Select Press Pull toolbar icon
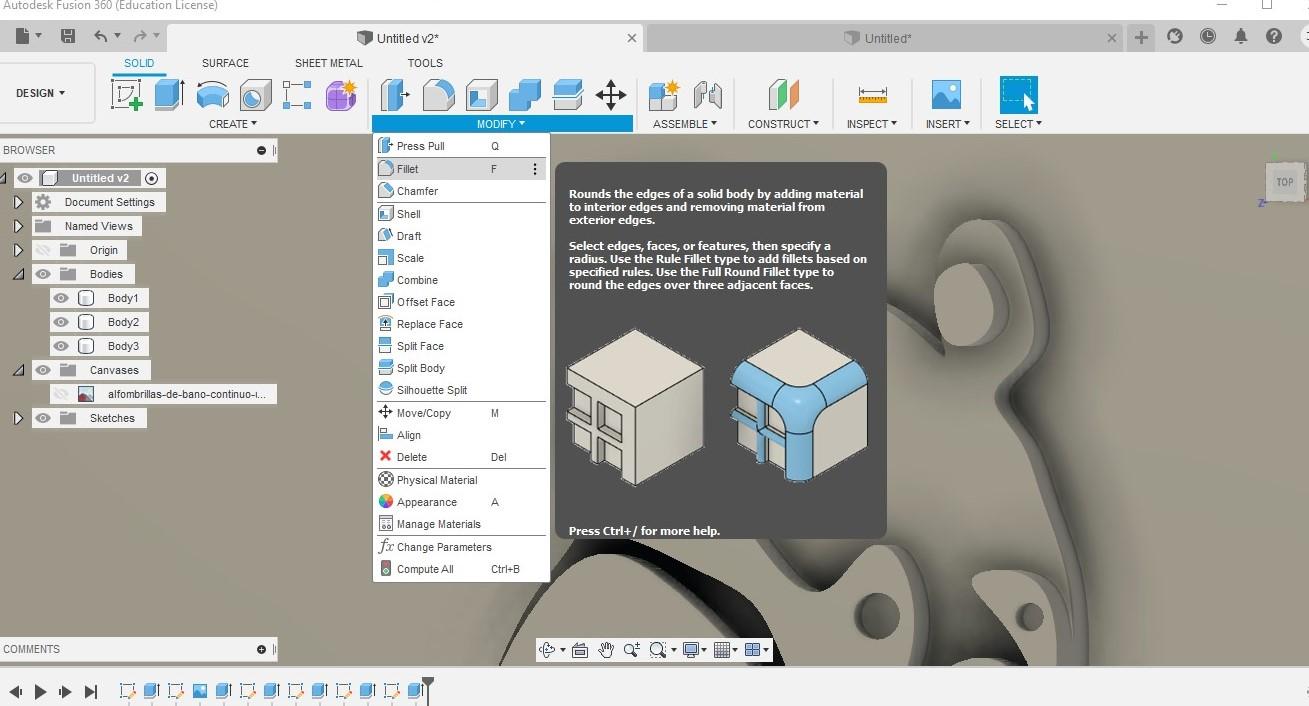This screenshot has width=1309, height=706. coord(396,95)
